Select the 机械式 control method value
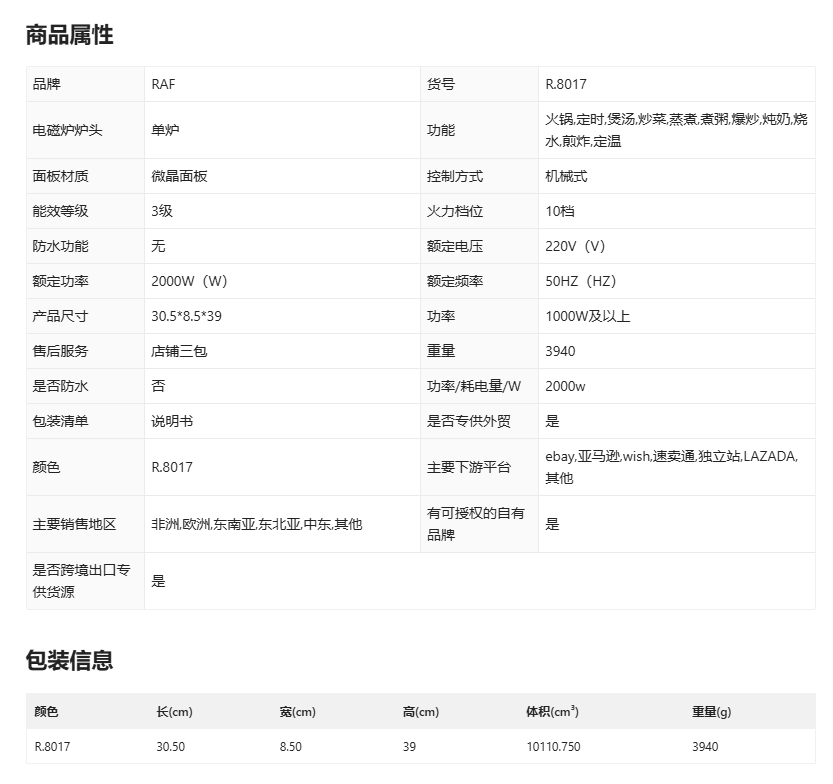Viewport: 833px width, 784px height. (x=566, y=176)
